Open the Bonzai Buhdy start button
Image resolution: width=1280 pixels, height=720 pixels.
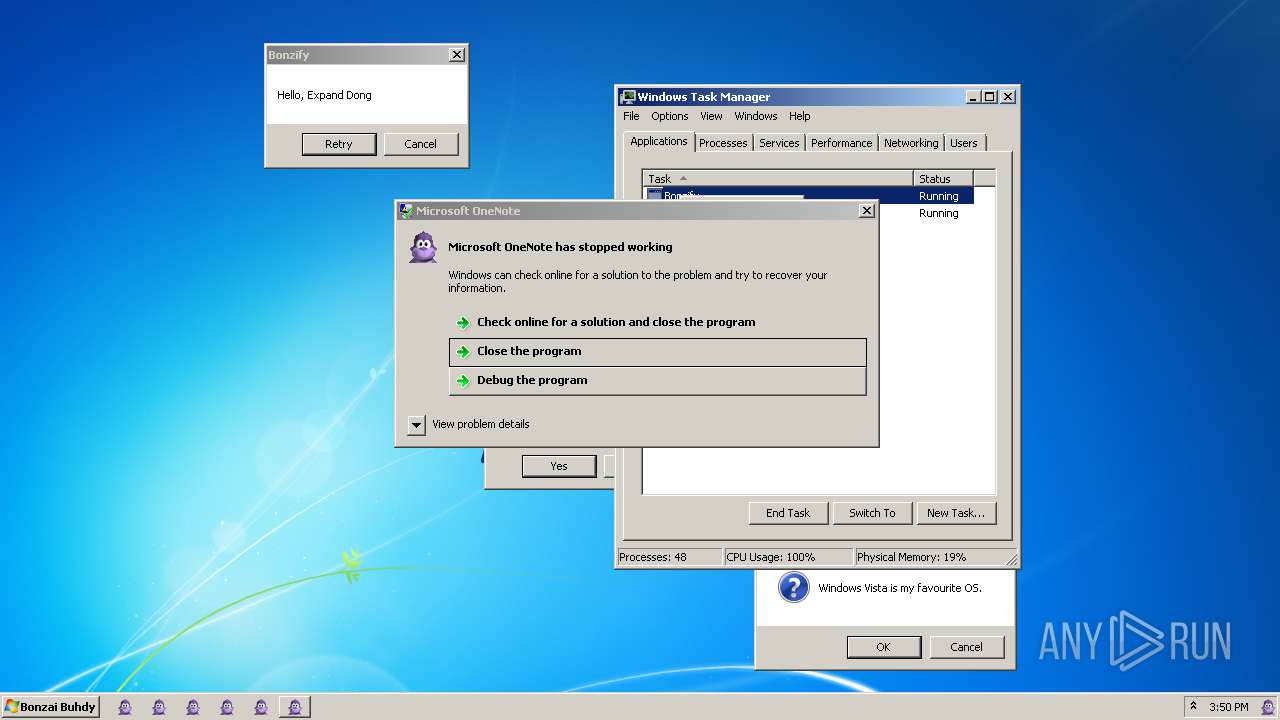coord(50,707)
